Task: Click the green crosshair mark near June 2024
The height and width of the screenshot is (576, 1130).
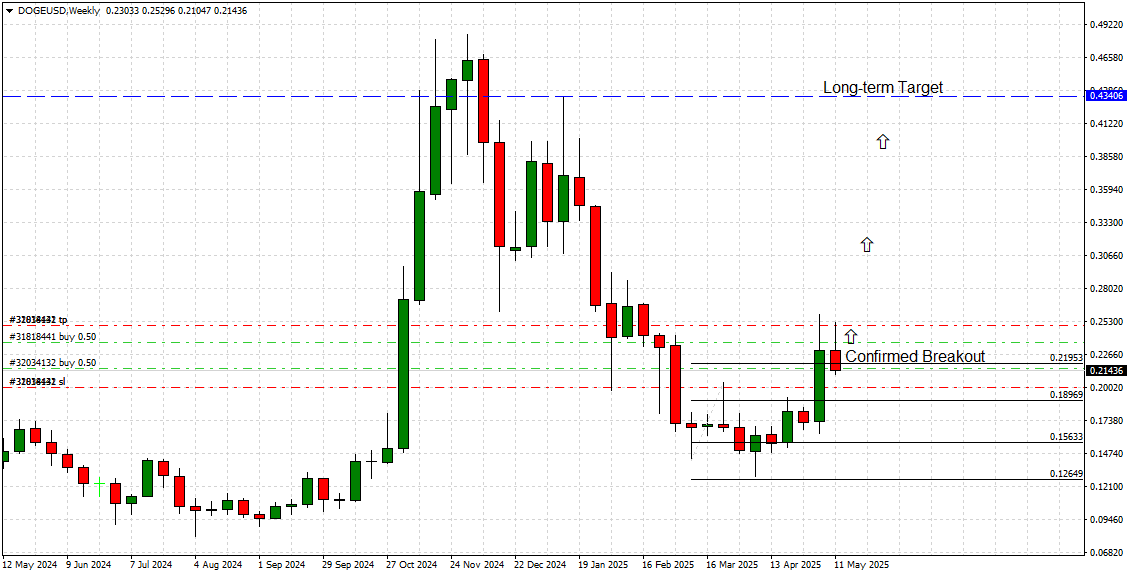Action: (x=99, y=484)
